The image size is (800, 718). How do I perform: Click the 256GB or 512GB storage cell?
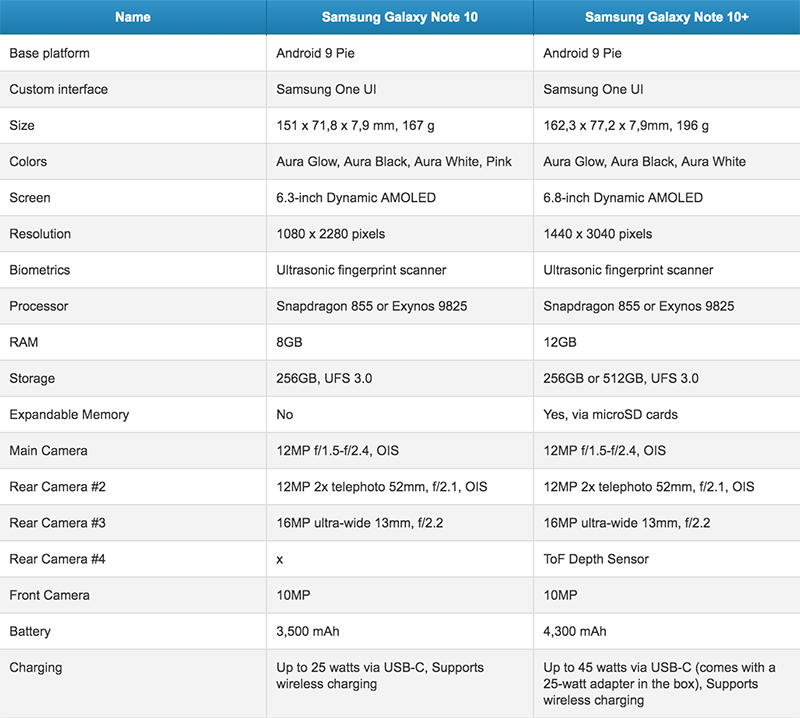[x=621, y=378]
